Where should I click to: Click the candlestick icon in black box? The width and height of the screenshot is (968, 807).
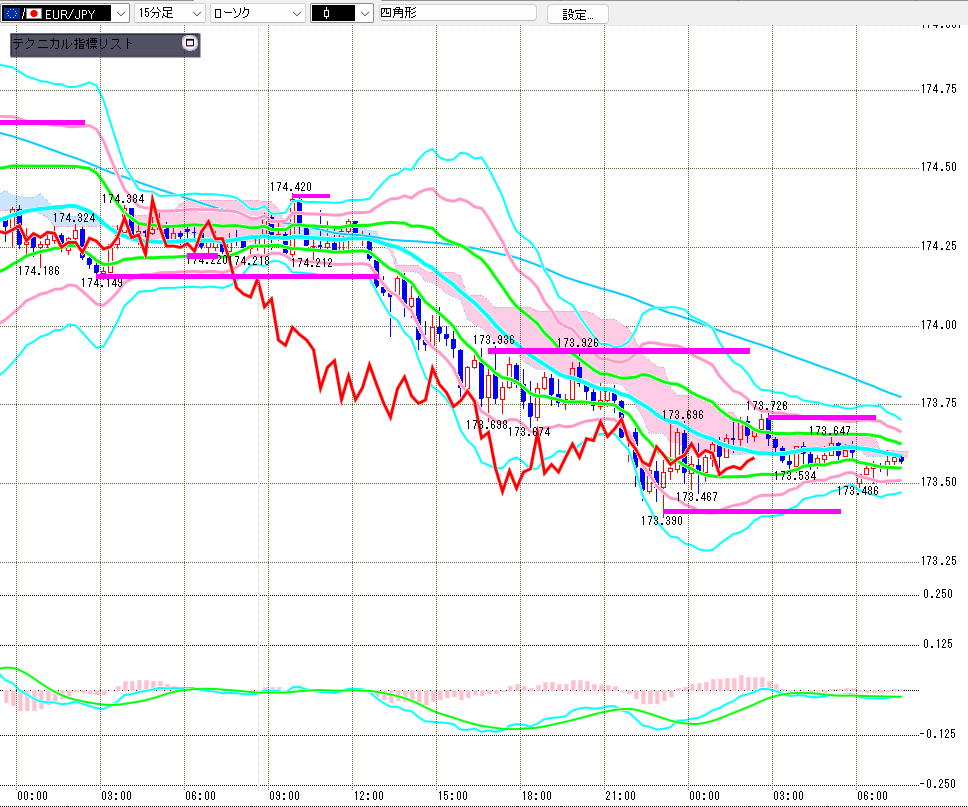tap(327, 14)
